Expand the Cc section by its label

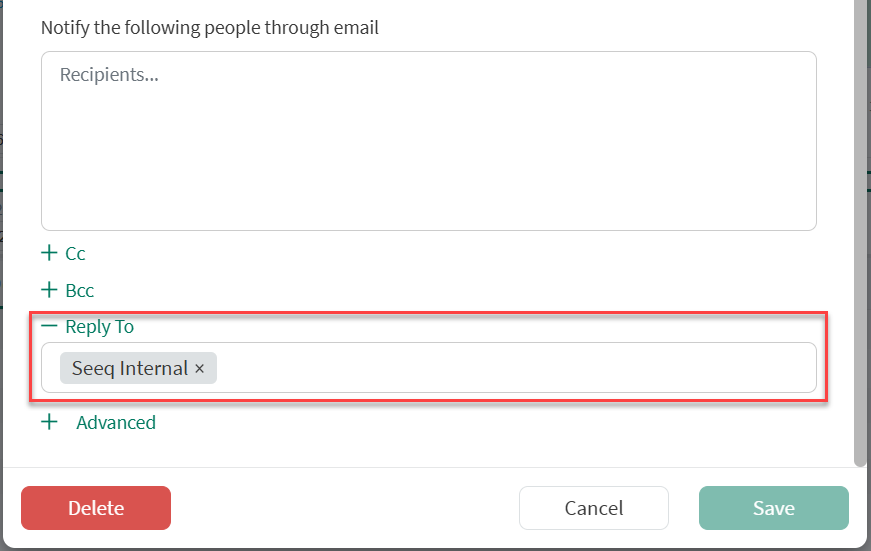point(75,254)
